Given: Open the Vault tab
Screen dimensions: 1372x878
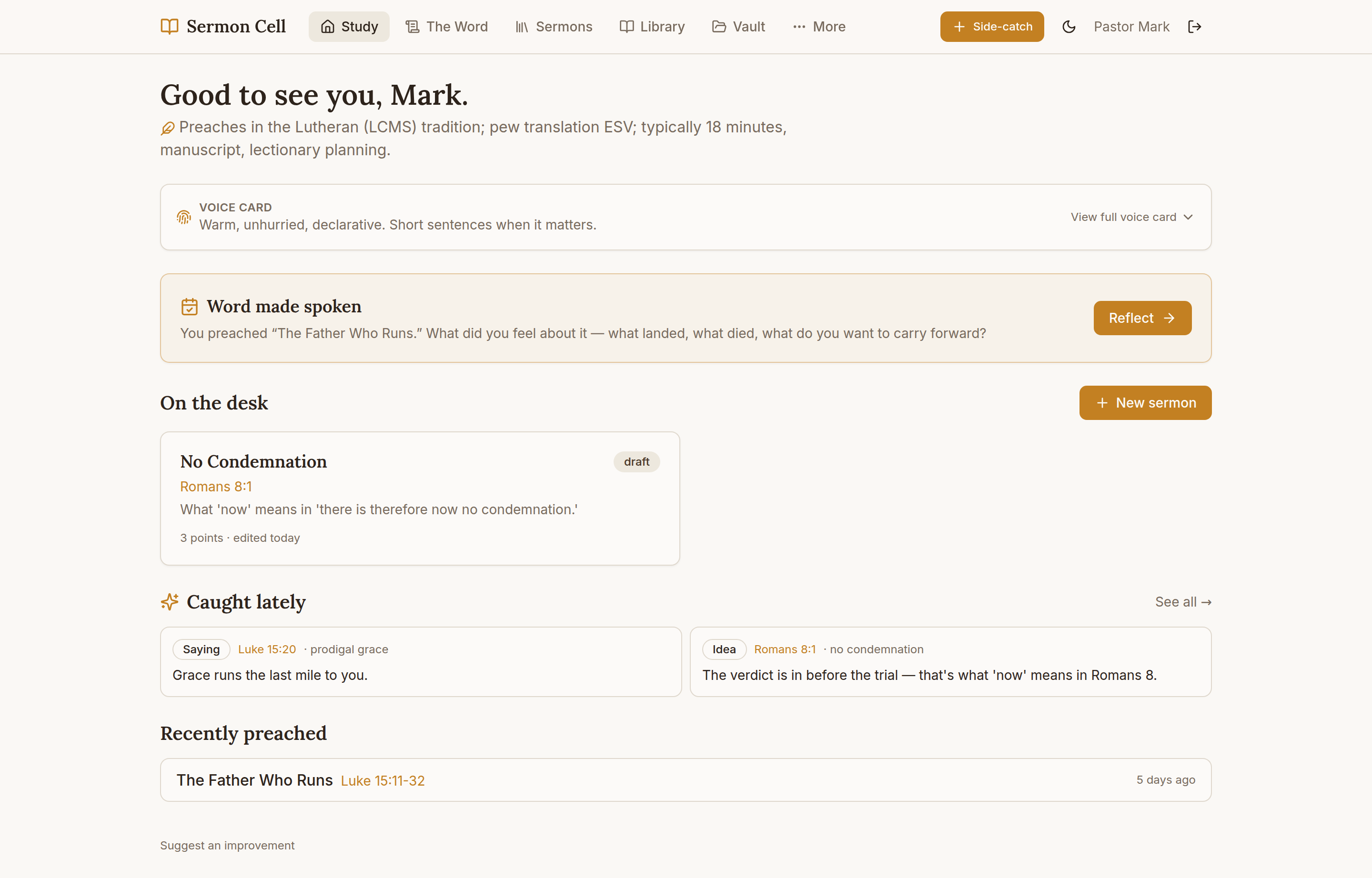Looking at the screenshot, I should pyautogui.click(x=739, y=27).
